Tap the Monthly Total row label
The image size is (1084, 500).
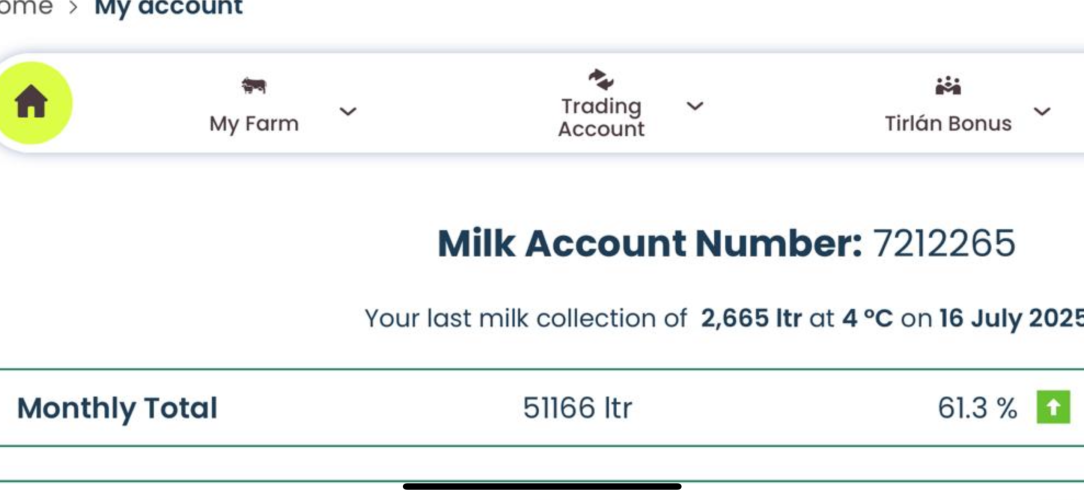[x=117, y=408]
